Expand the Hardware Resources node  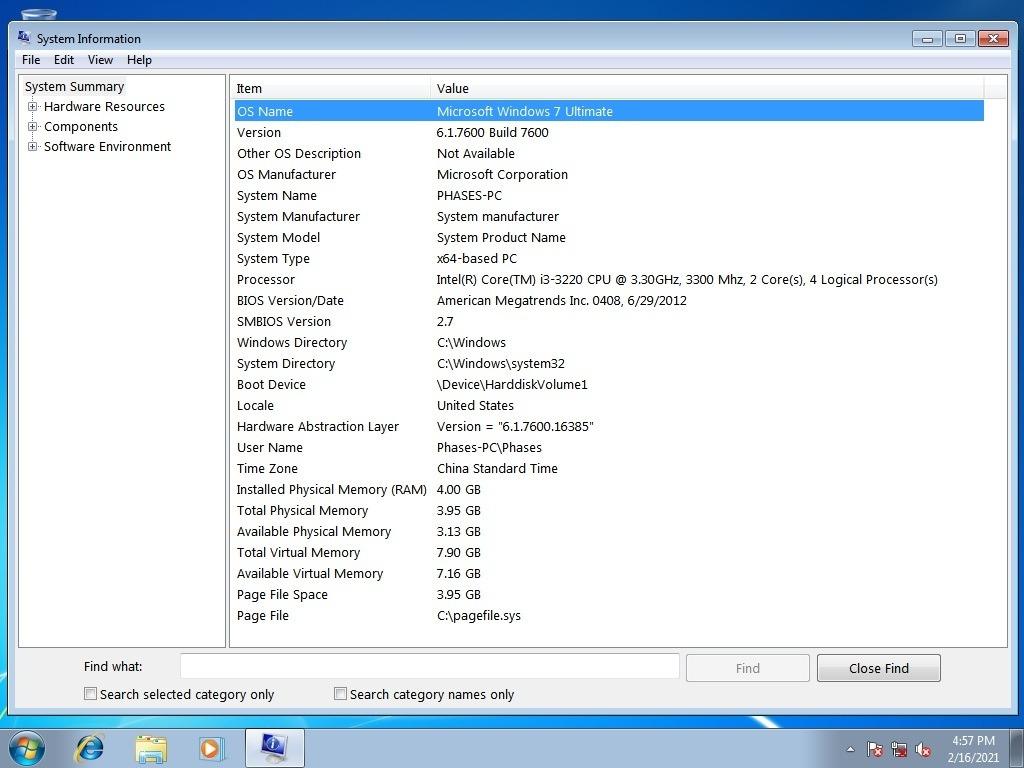coord(33,106)
